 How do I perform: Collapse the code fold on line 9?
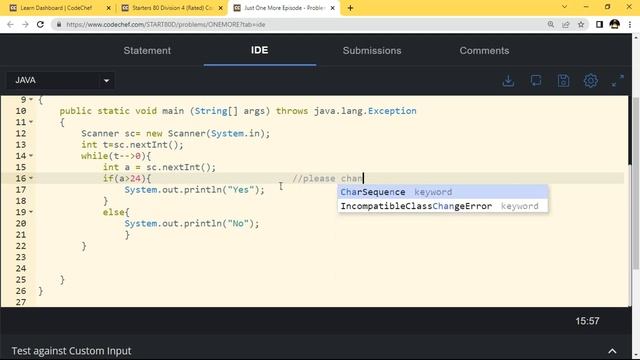pos(31,100)
